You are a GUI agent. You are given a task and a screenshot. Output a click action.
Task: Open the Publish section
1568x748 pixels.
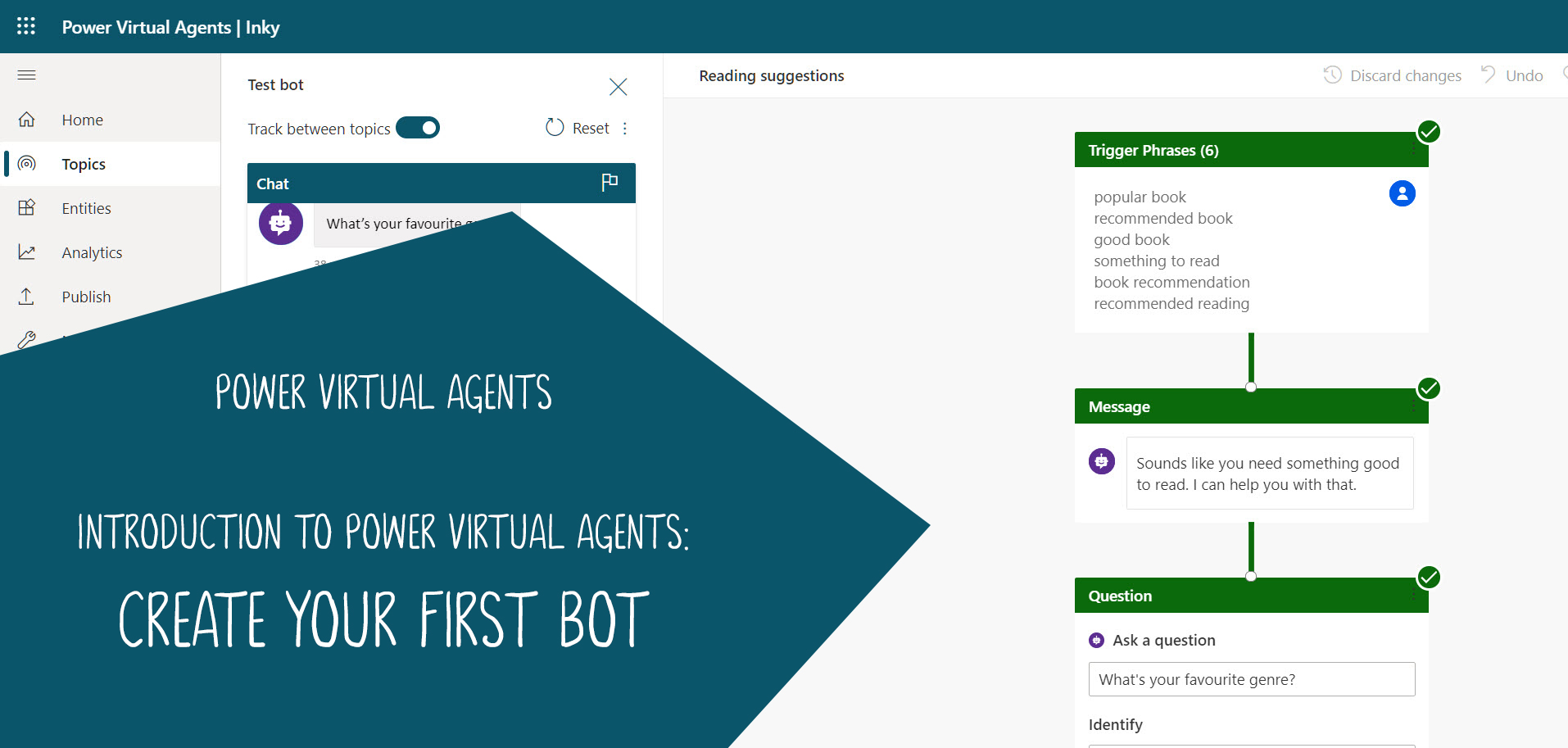point(87,297)
